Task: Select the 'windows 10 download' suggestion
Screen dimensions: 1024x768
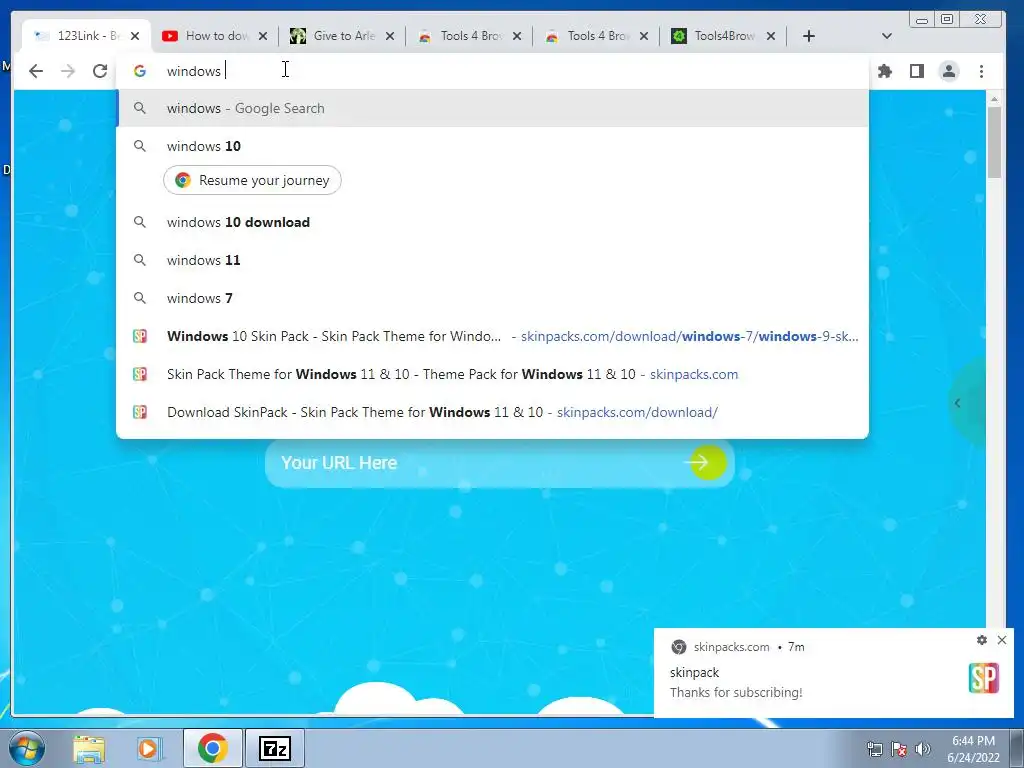Action: (492, 222)
